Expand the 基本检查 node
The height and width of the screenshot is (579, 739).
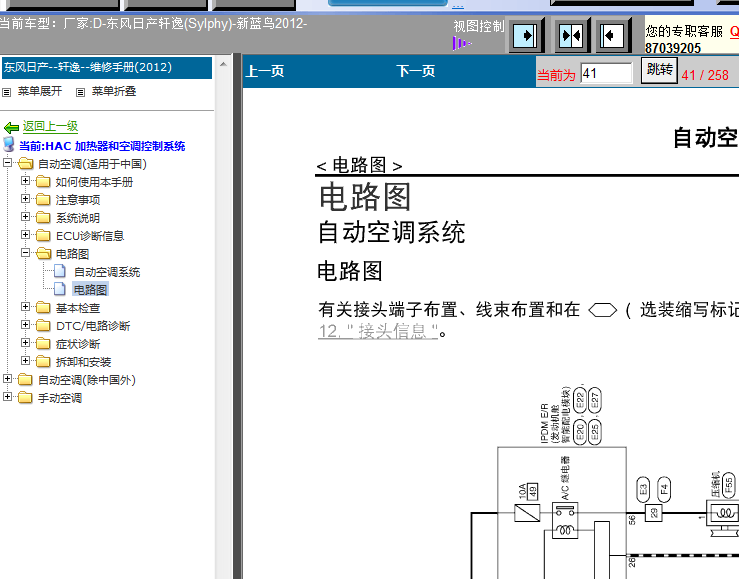point(25,307)
